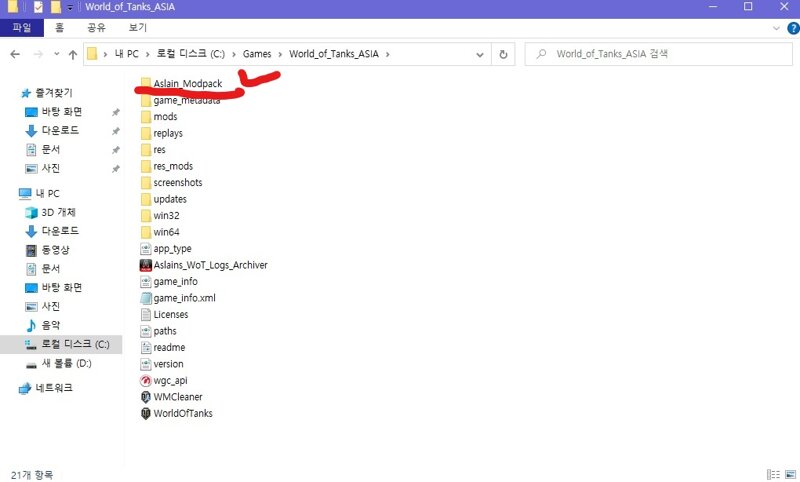Click Games breadcrumb in address bar
The width and height of the screenshot is (800, 482).
pyautogui.click(x=257, y=54)
